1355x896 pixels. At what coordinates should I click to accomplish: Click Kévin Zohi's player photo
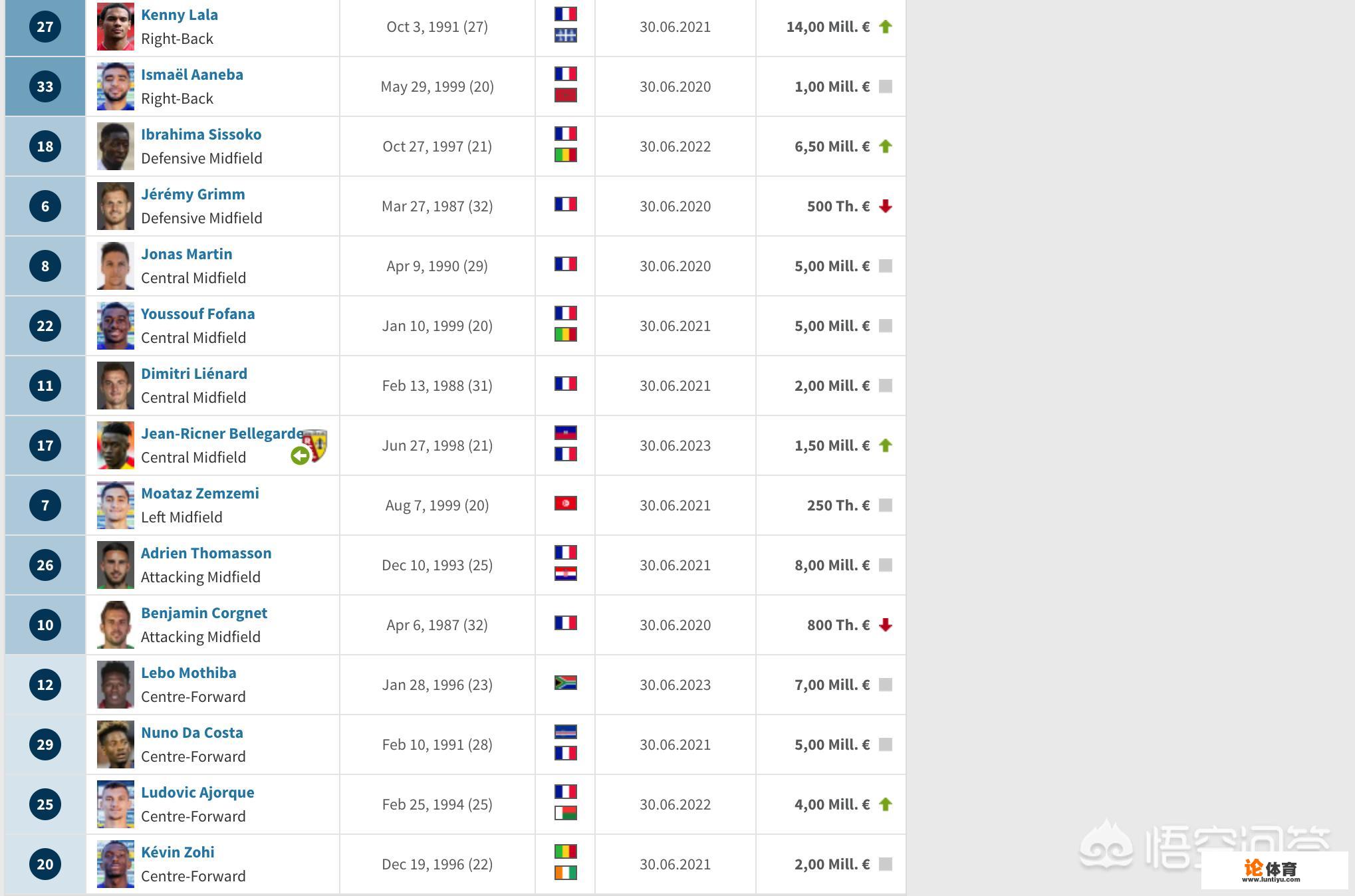(115, 864)
